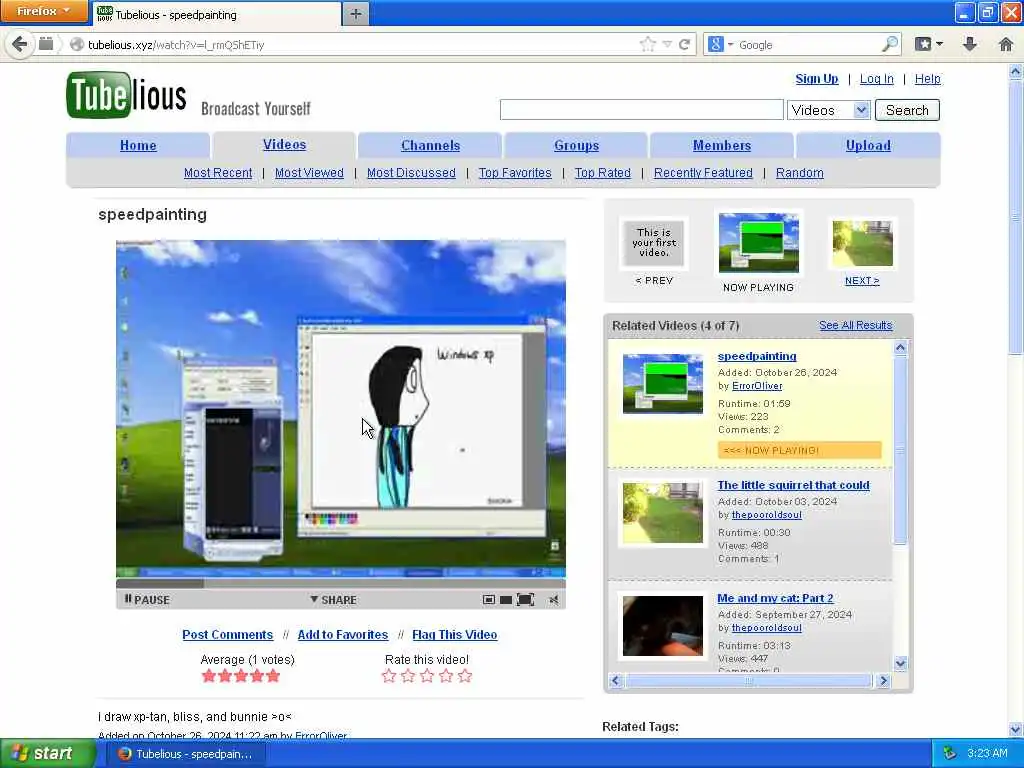Click the Tubelious Firefox taskbar button
Viewport: 1024px width, 768px height.
tap(187, 754)
